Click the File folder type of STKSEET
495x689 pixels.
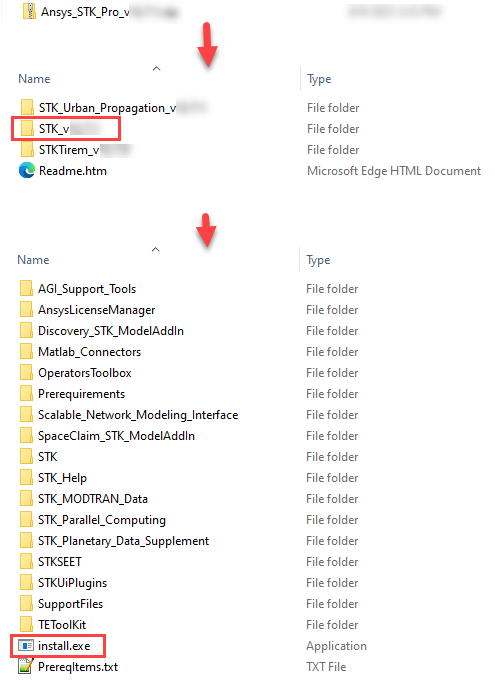[332, 562]
